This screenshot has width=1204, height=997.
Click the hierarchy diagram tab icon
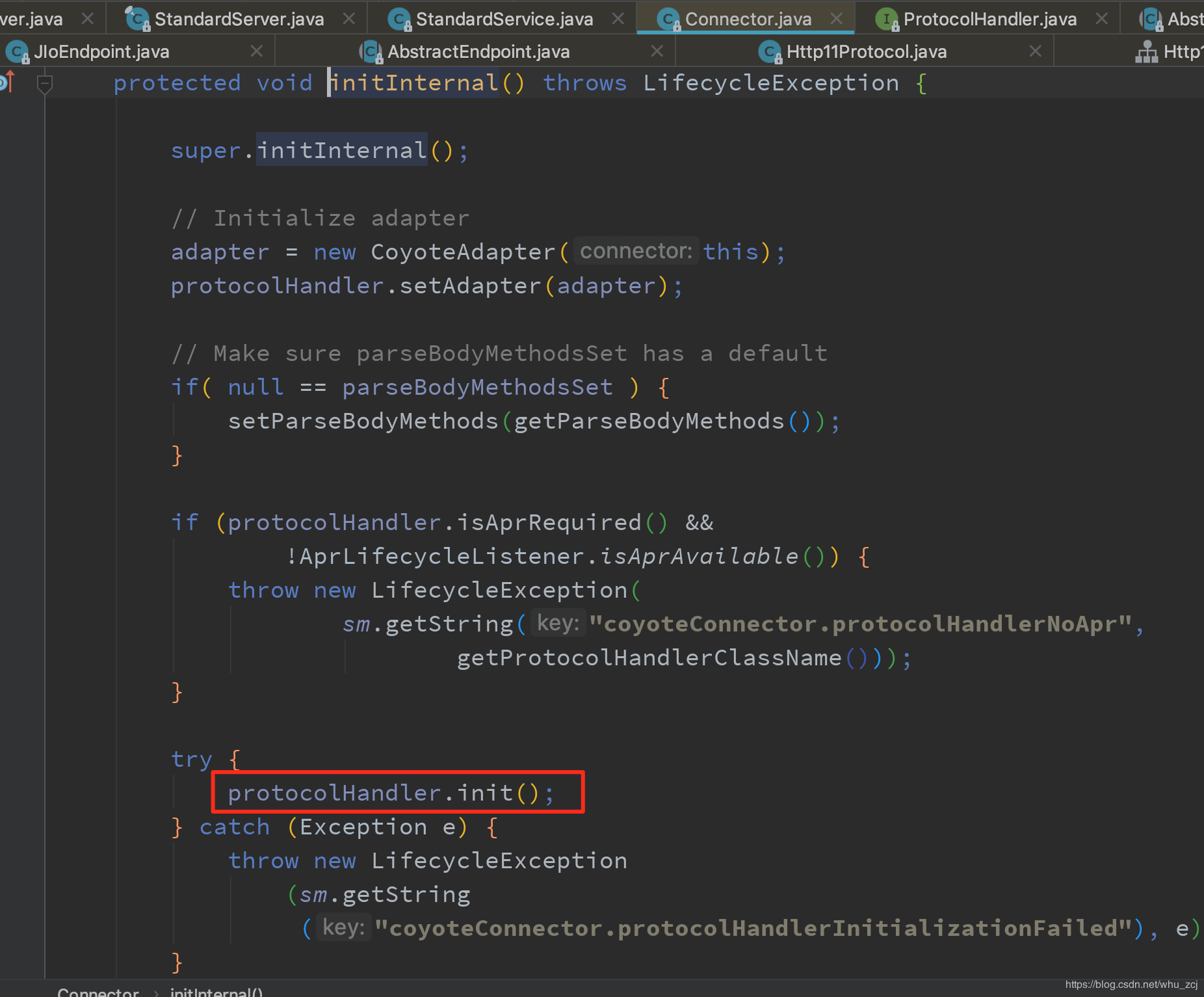(x=1147, y=51)
